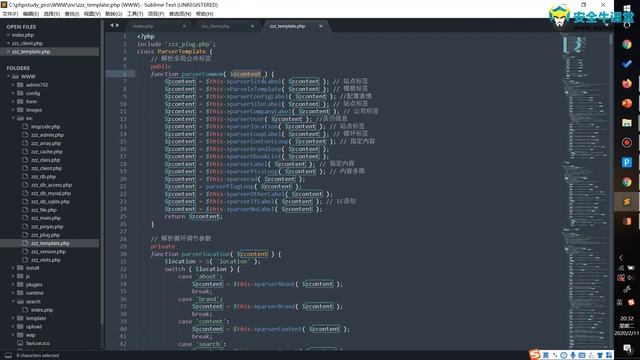This screenshot has width=640, height=360.
Task: Expand the admin702 folder
Action: coord(13,85)
